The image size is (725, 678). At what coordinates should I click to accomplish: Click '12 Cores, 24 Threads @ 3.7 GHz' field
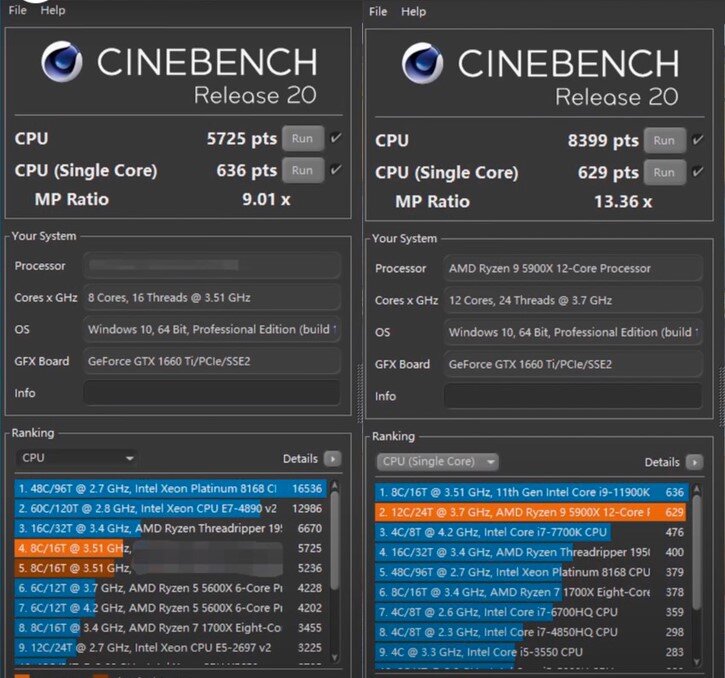click(573, 300)
